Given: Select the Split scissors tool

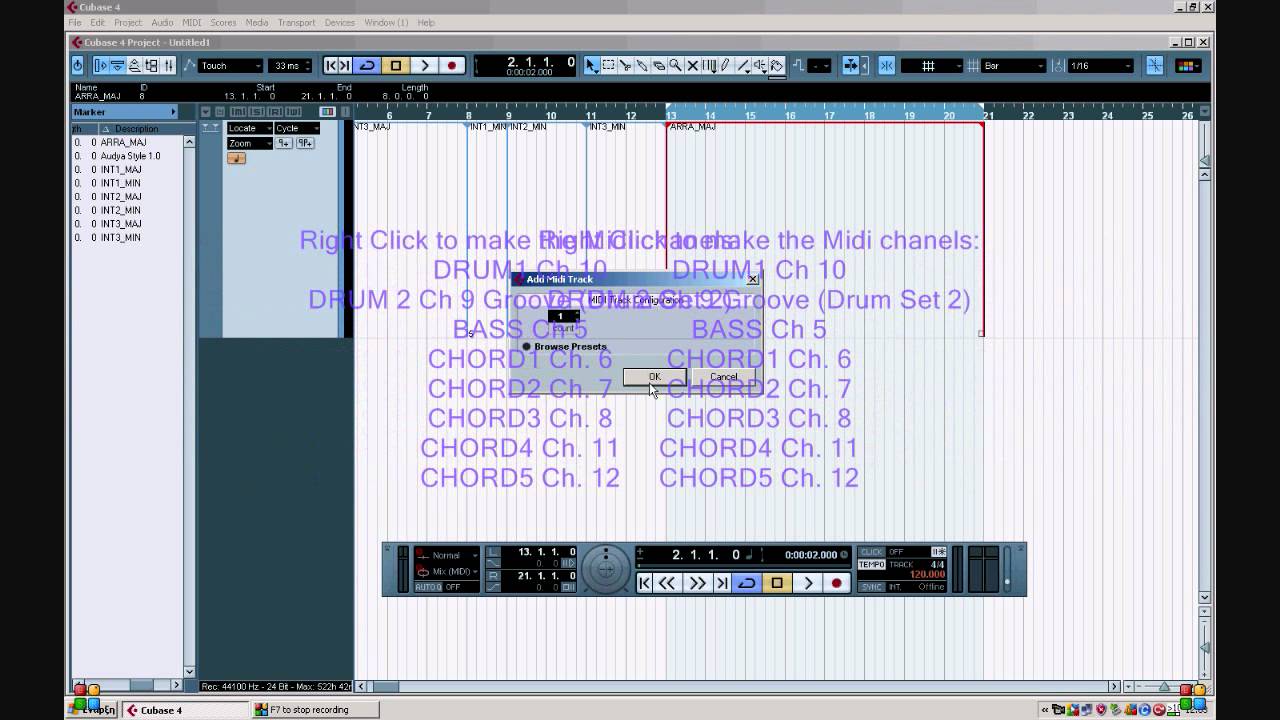Looking at the screenshot, I should pos(625,66).
